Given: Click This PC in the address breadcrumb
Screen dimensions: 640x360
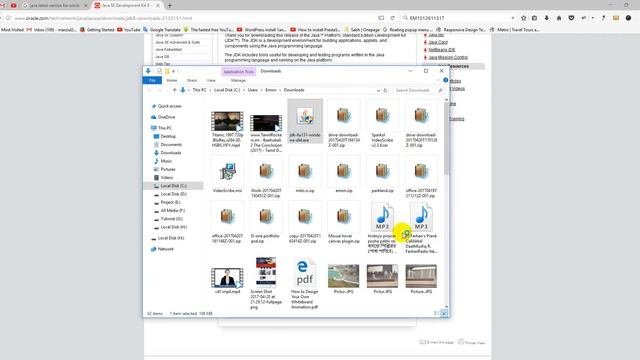Looking at the screenshot, I should click(200, 90).
